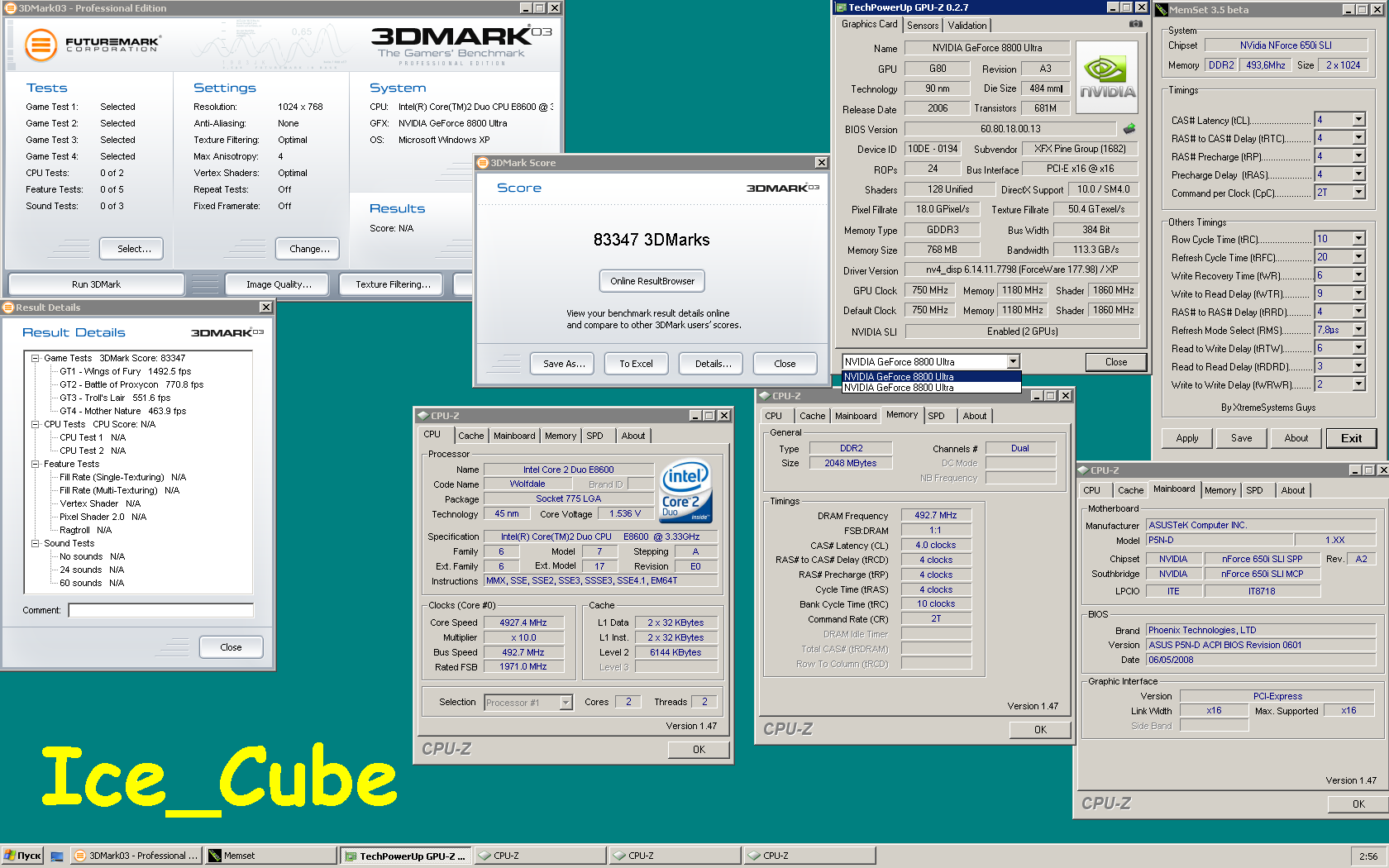
Task: Click Change… settings button
Action: tap(309, 249)
